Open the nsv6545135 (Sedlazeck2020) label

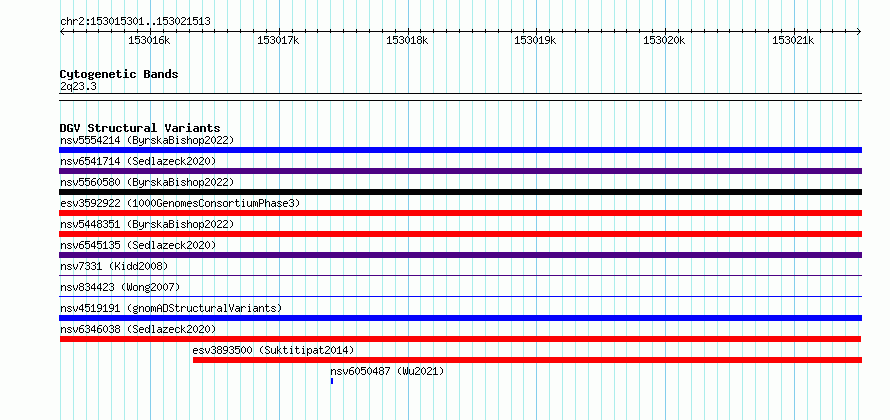[x=138, y=245]
